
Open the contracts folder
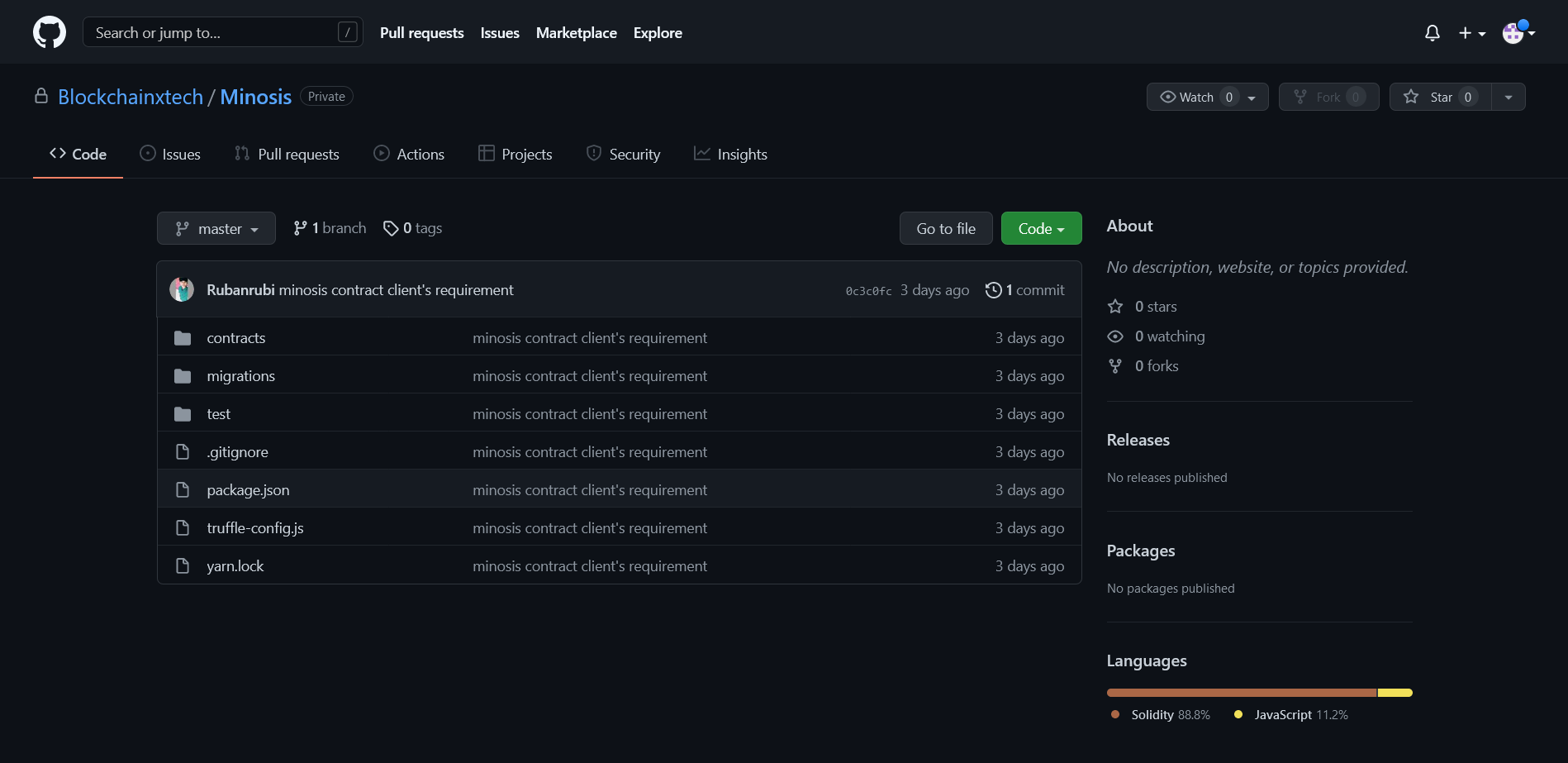[x=236, y=338]
